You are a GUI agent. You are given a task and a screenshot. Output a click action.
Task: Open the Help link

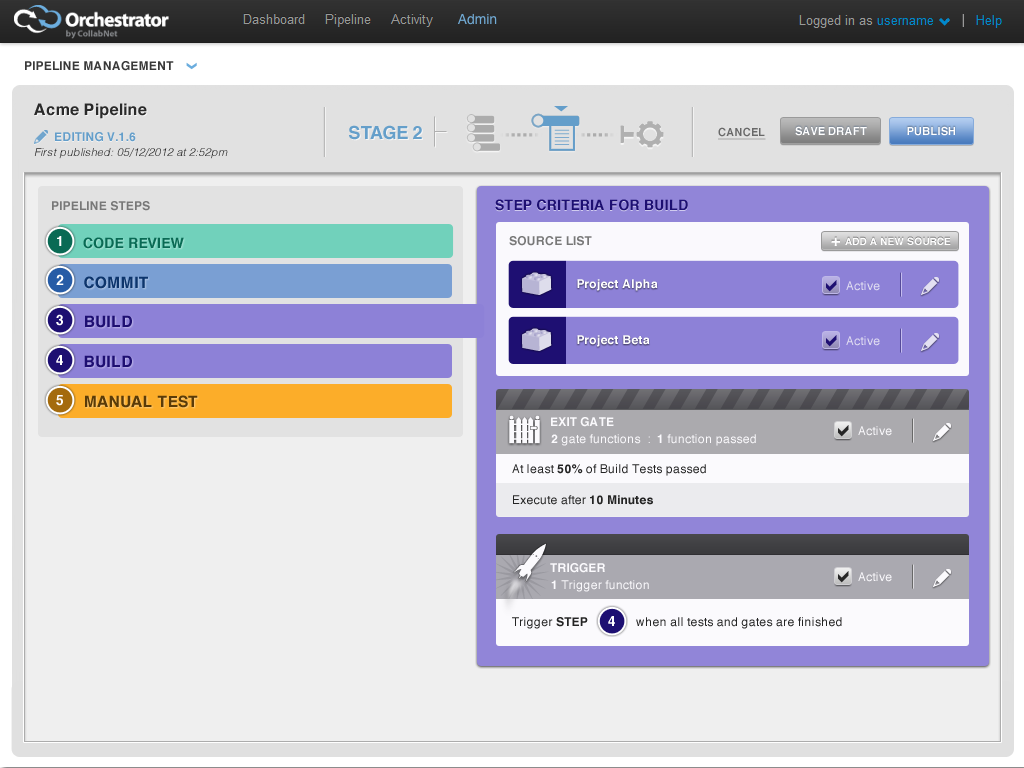point(988,20)
